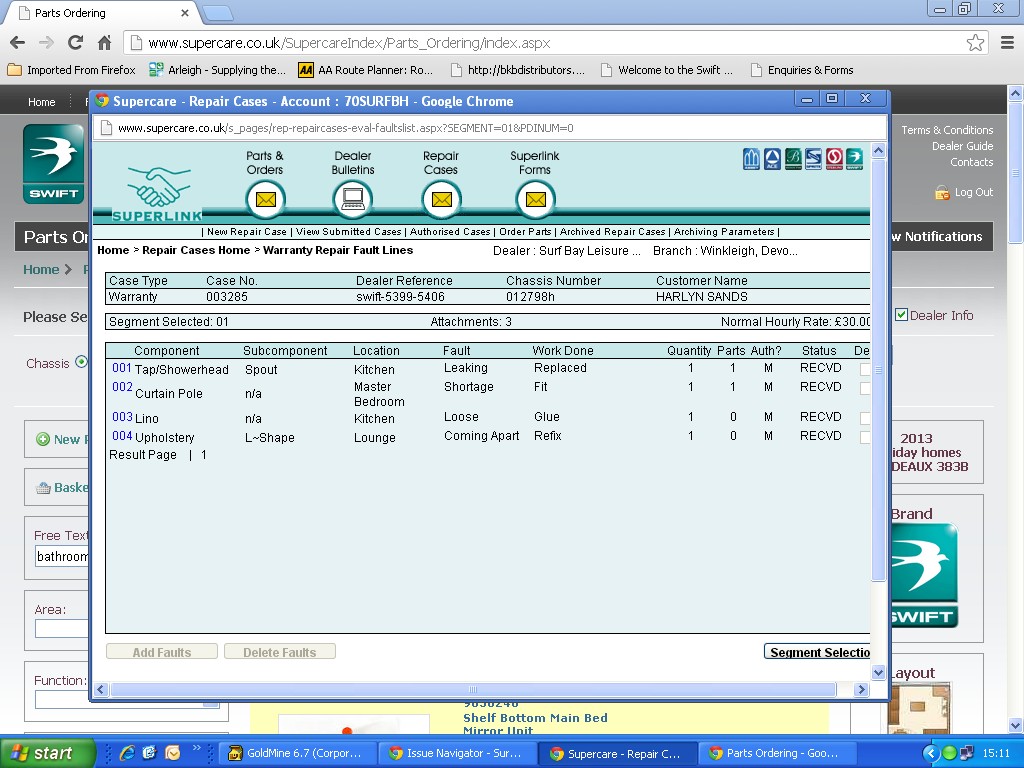The height and width of the screenshot is (768, 1024).
Task: Click the Chrome home icon
Action: (x=104, y=43)
